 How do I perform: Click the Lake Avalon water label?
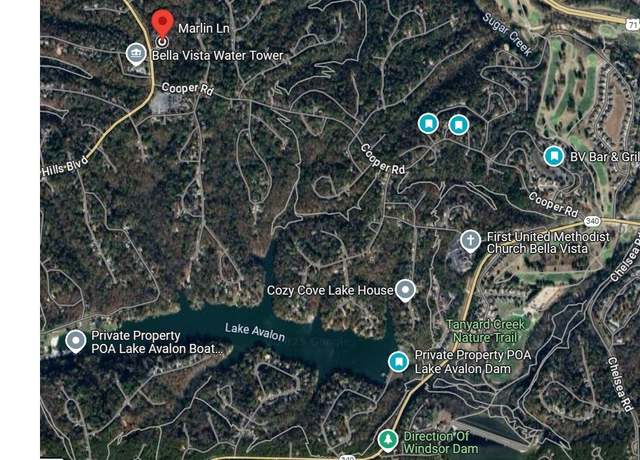[x=255, y=332]
